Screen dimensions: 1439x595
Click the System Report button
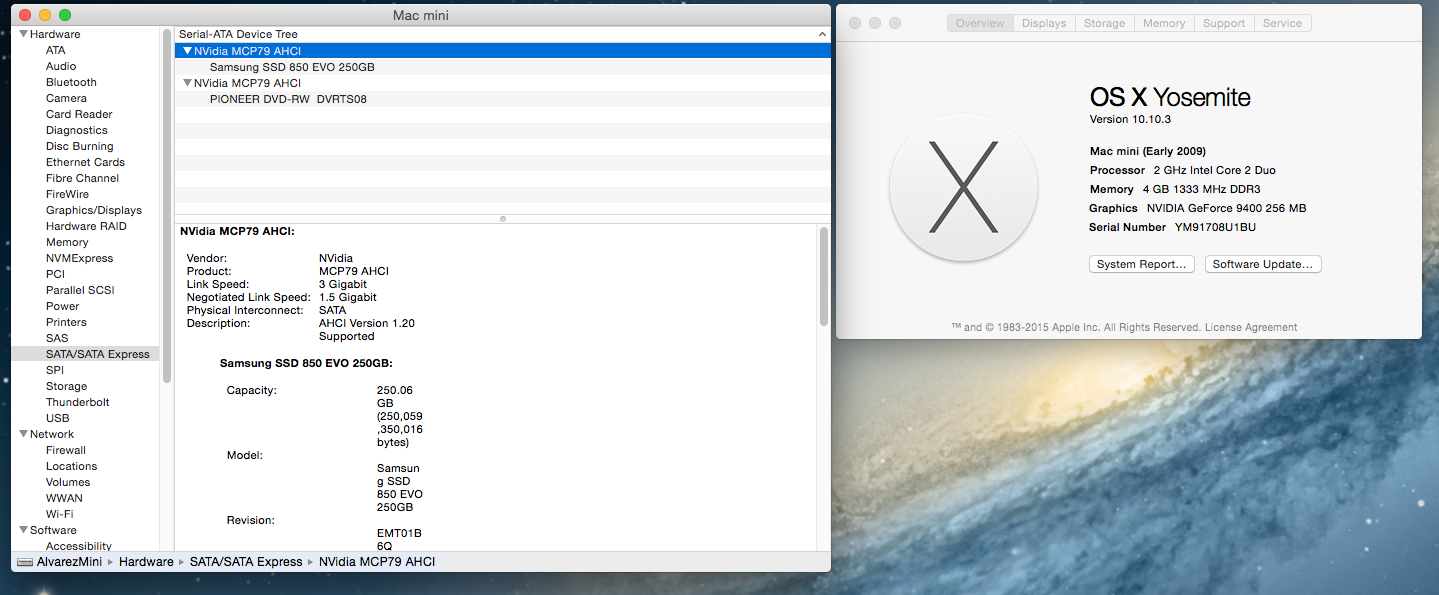pyautogui.click(x=1141, y=264)
